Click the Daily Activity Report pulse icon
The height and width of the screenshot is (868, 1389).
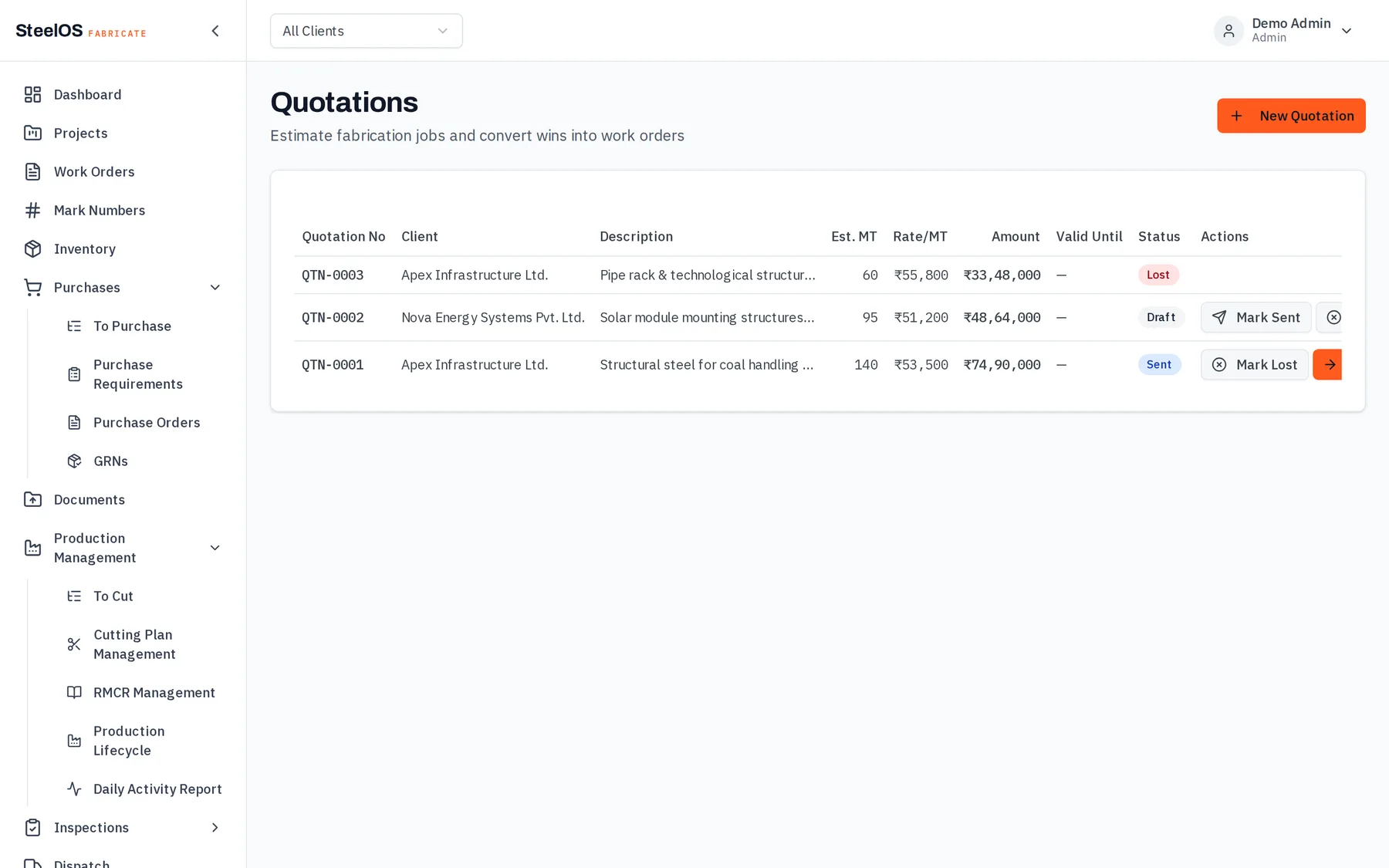[74, 789]
